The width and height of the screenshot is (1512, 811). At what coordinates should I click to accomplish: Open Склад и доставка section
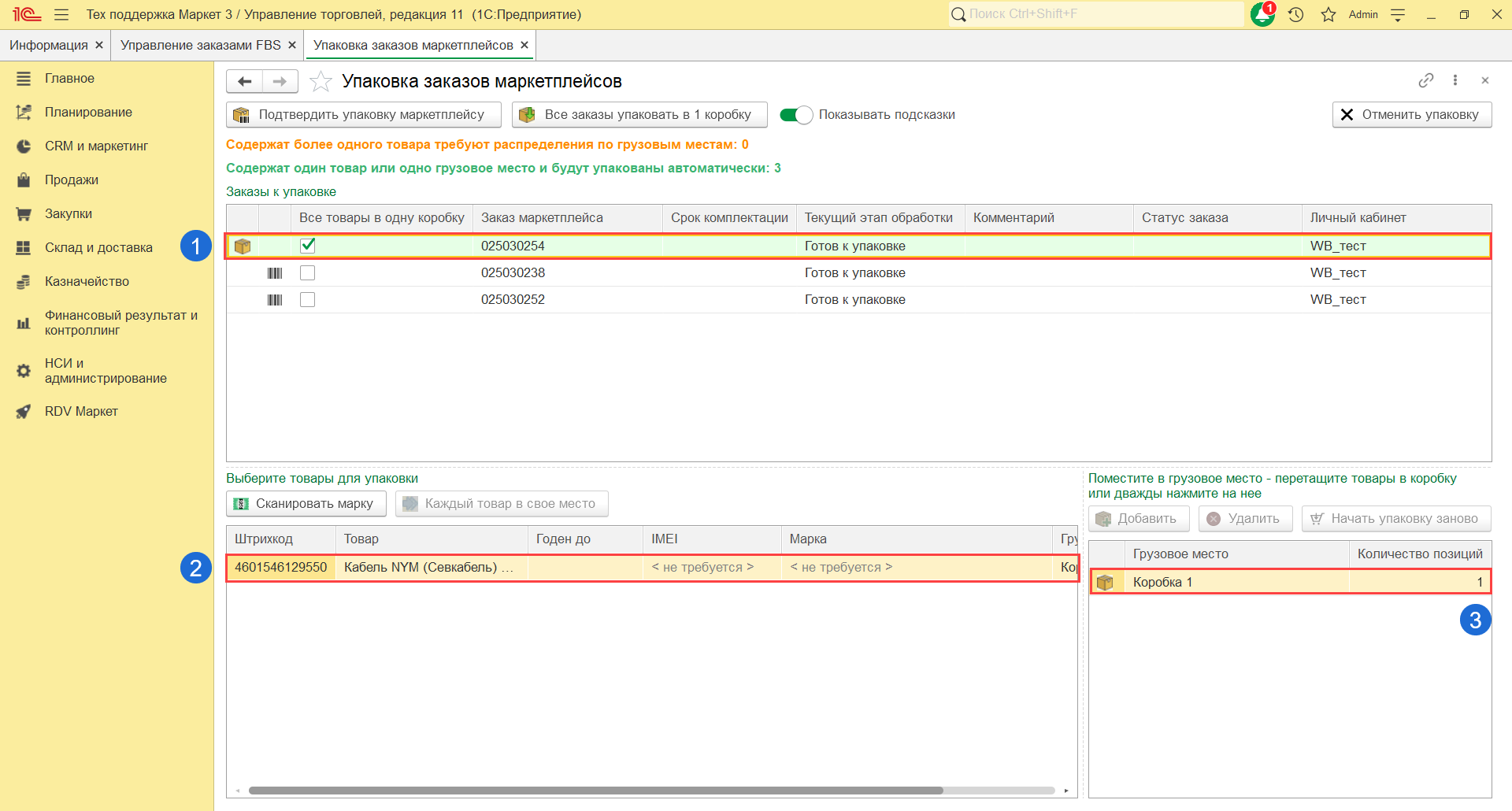click(x=98, y=247)
